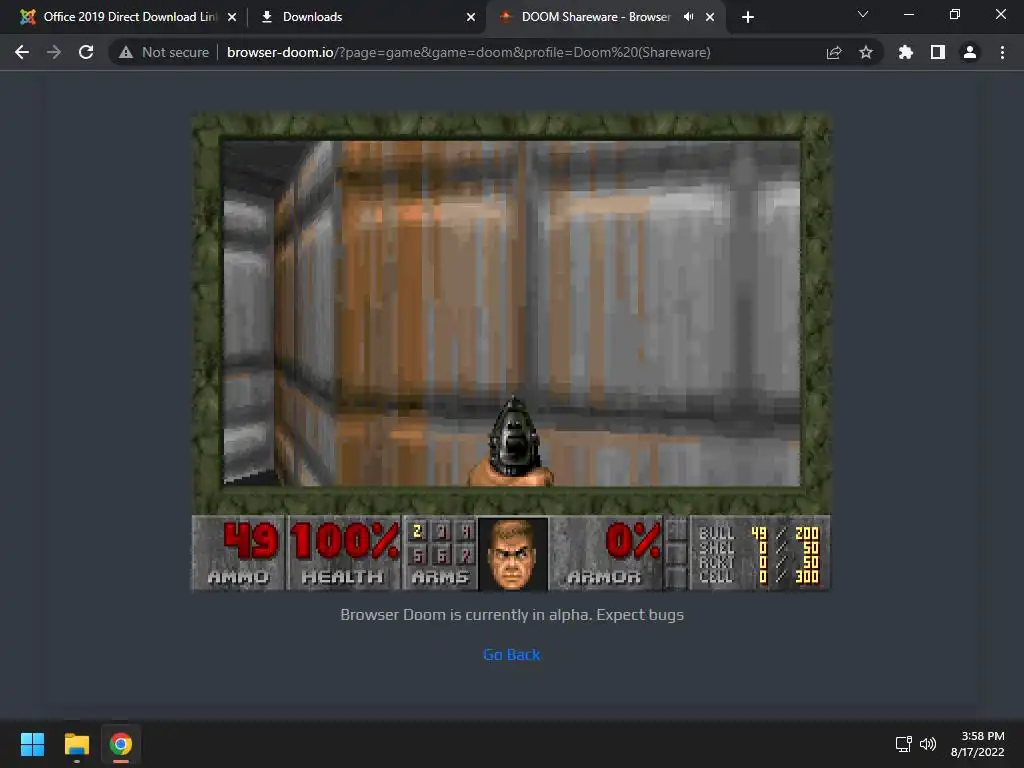1024x768 pixels.
Task: Click the Chrome taskbar icon
Action: point(120,744)
